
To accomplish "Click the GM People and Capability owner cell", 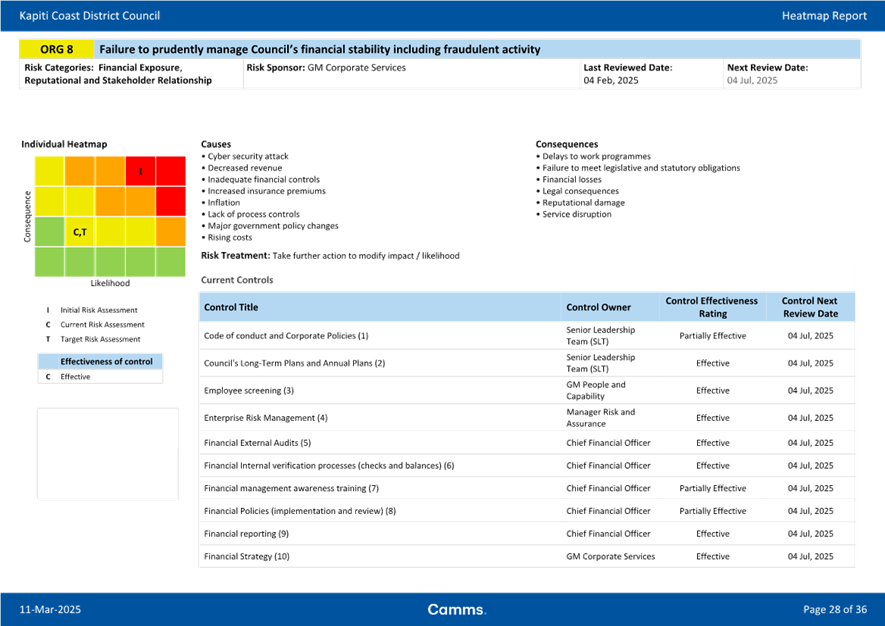I will [596, 391].
